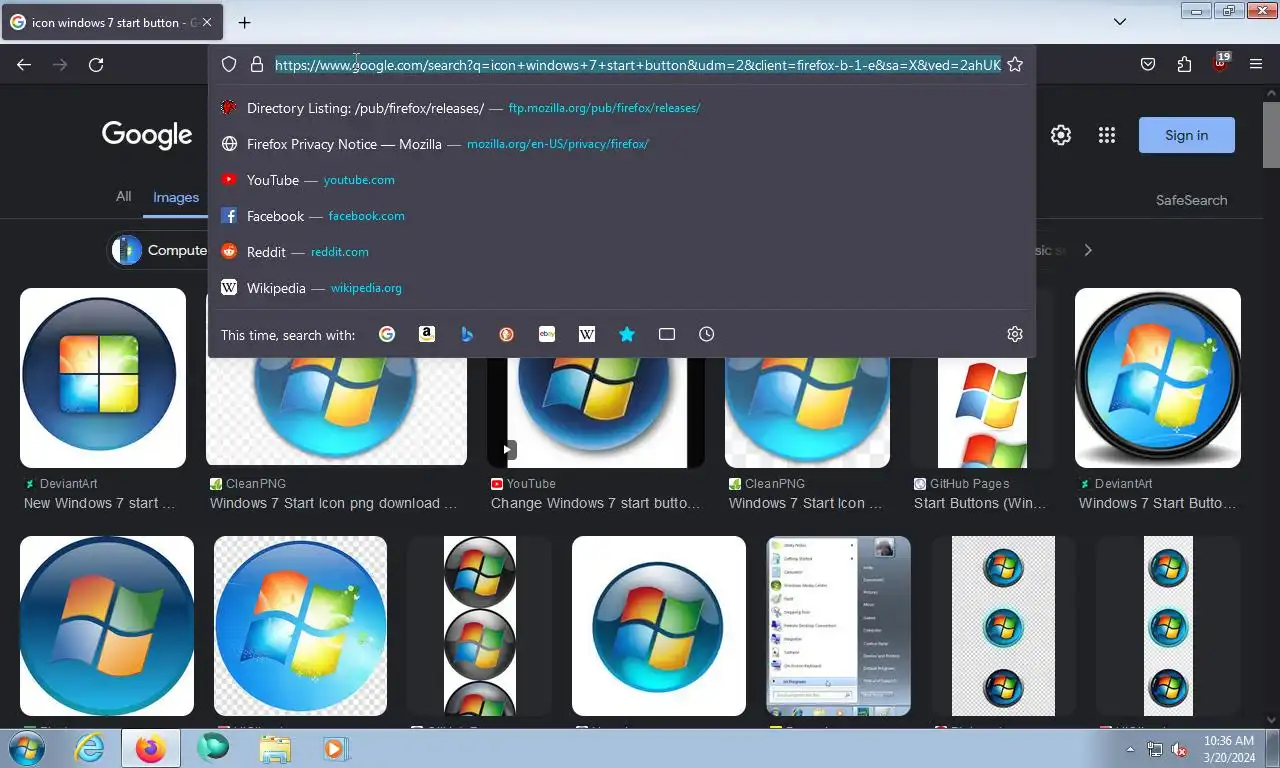Screen dimensions: 1280x768
Task: Go back to the previous page
Action: point(24,64)
